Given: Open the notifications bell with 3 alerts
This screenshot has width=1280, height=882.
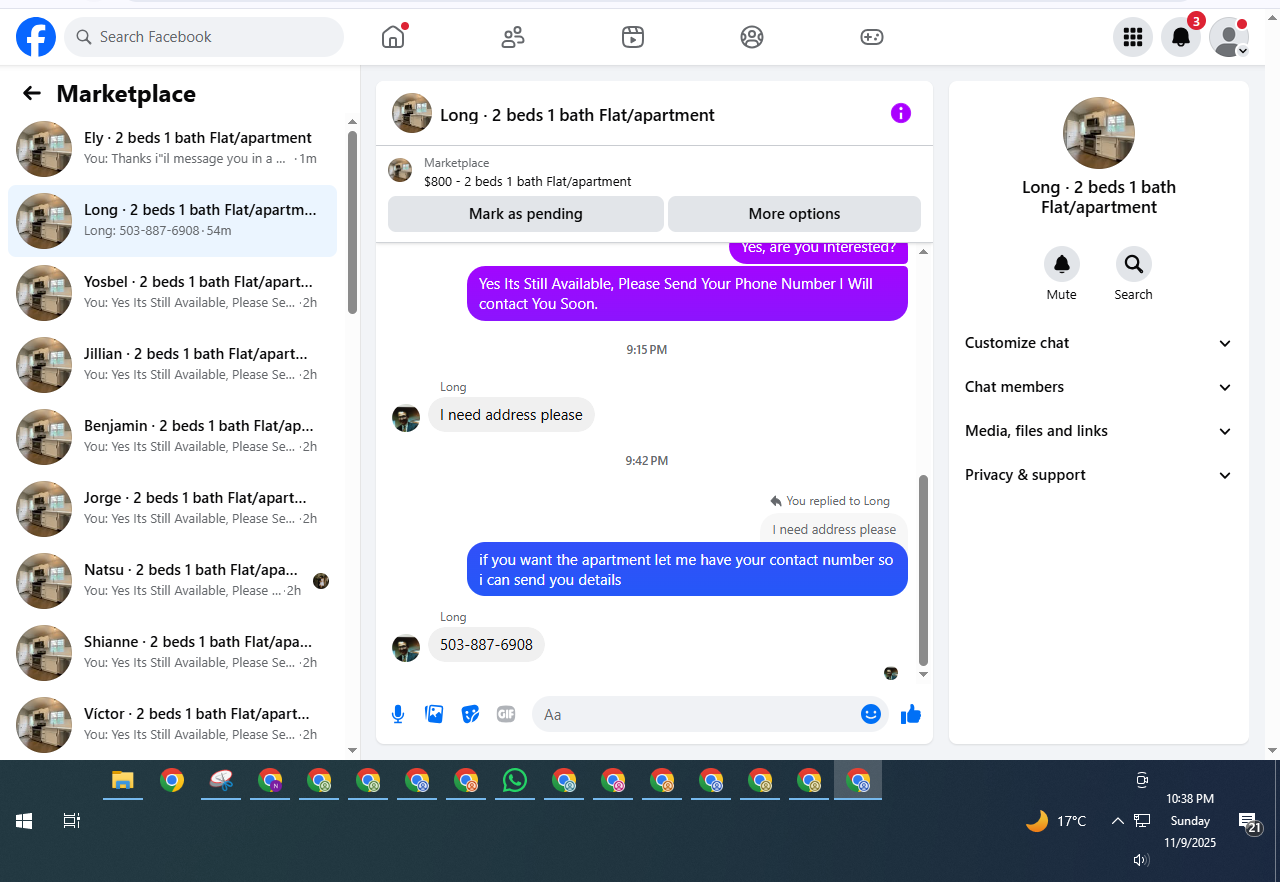Looking at the screenshot, I should click(x=1181, y=37).
